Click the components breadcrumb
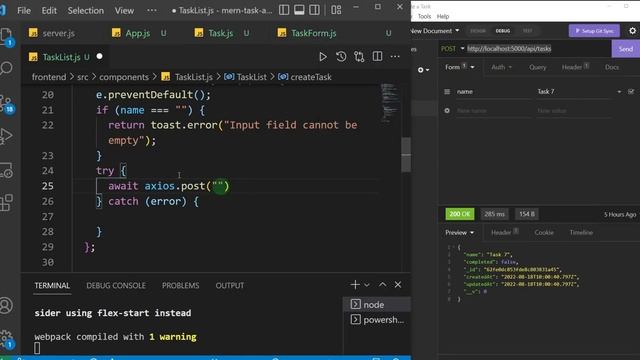 pyautogui.click(x=124, y=77)
